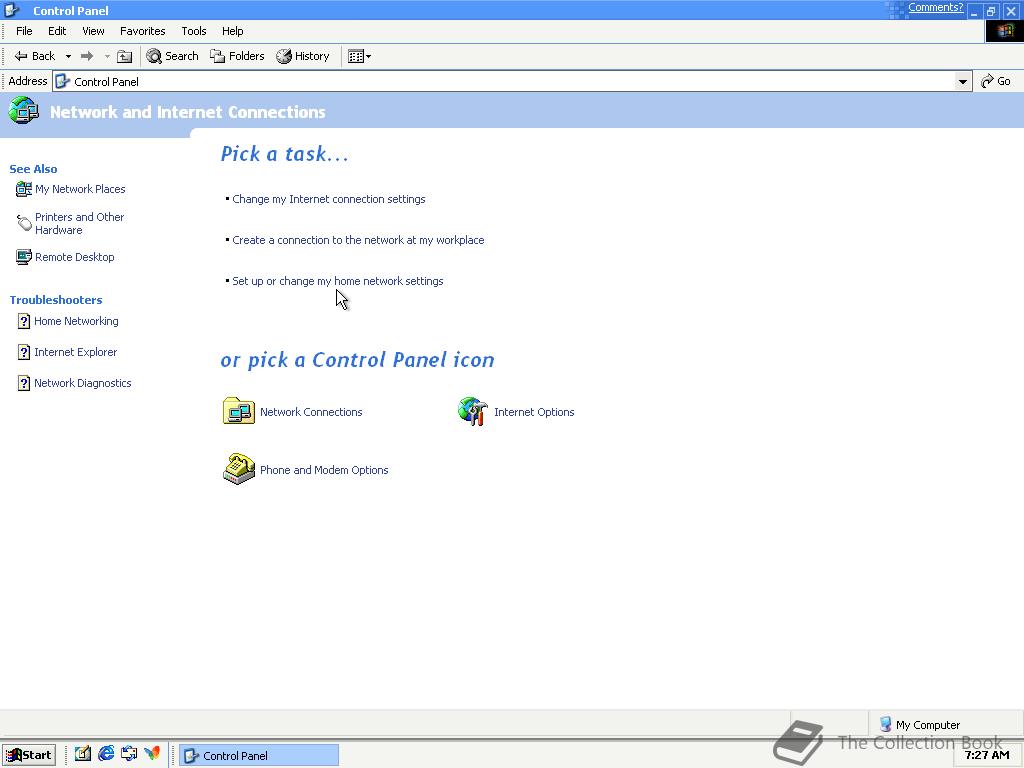Open the Network Connections label

311,412
